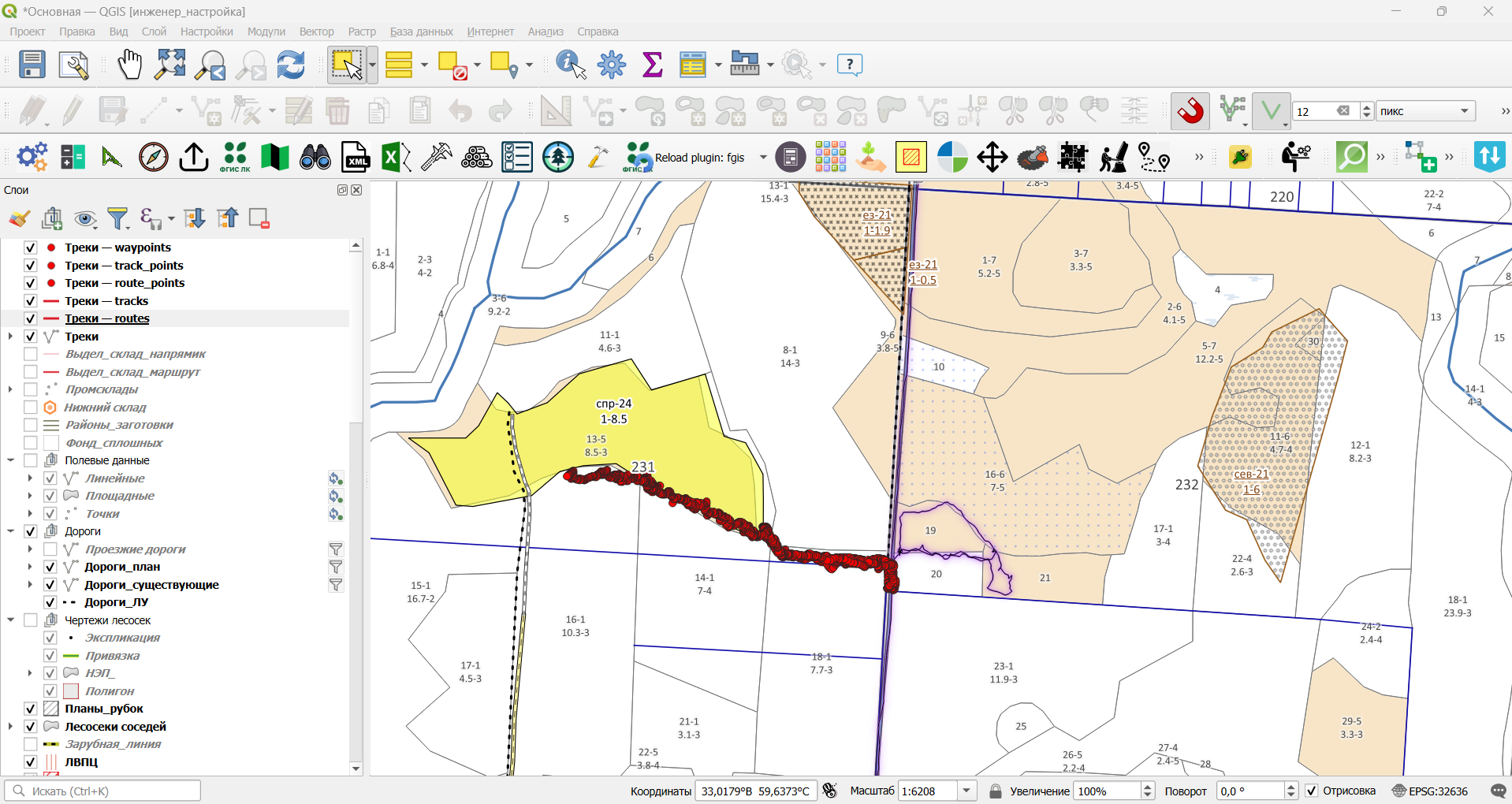Click the binoculars search icon

315,157
